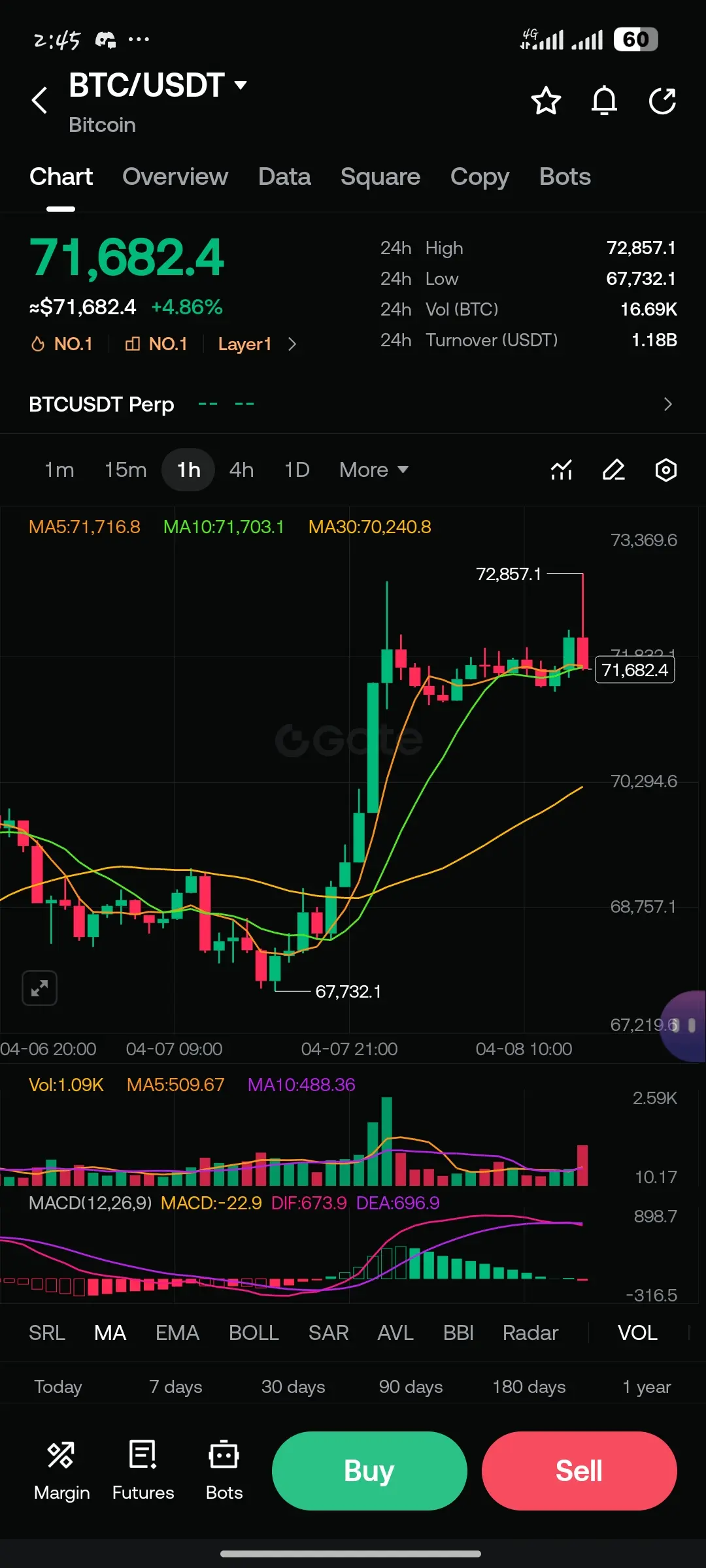Select the 180 days range
The height and width of the screenshot is (1568, 706).
coord(529,1386)
